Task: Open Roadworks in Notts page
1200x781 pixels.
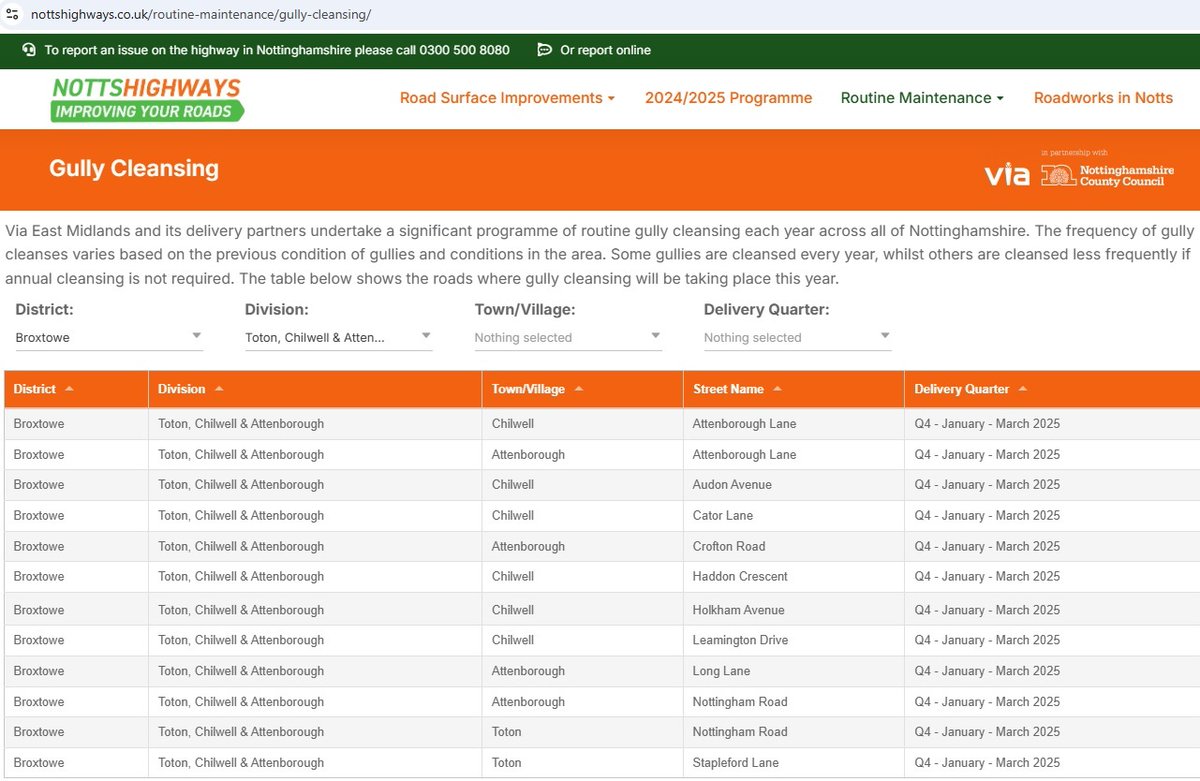Action: point(1103,98)
